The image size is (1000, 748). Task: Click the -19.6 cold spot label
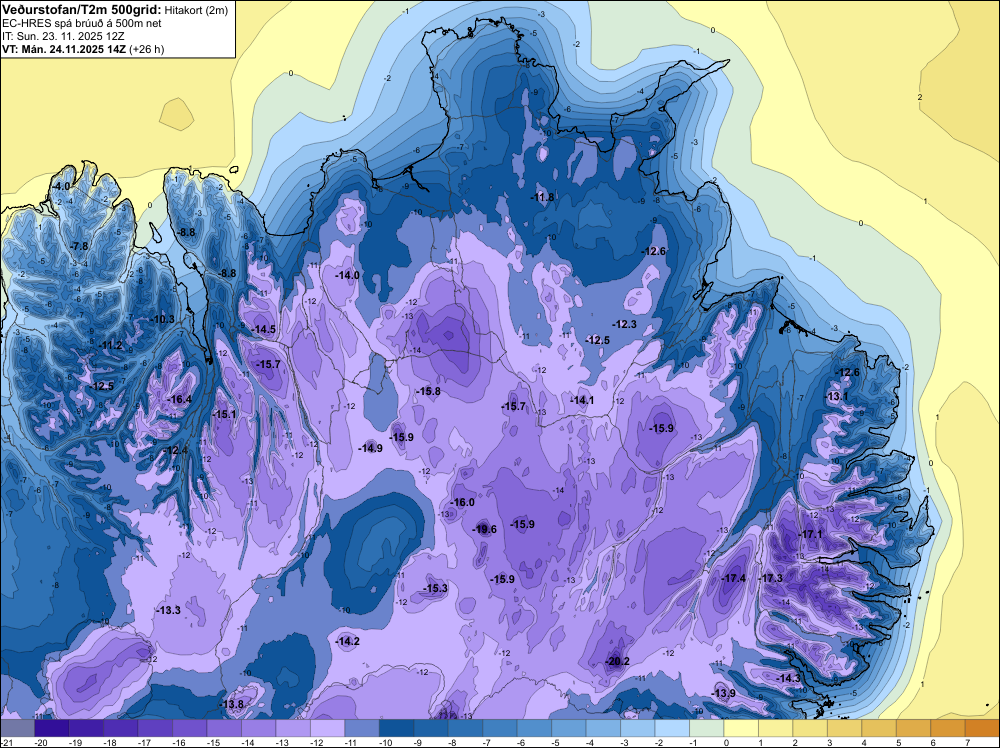coord(484,529)
